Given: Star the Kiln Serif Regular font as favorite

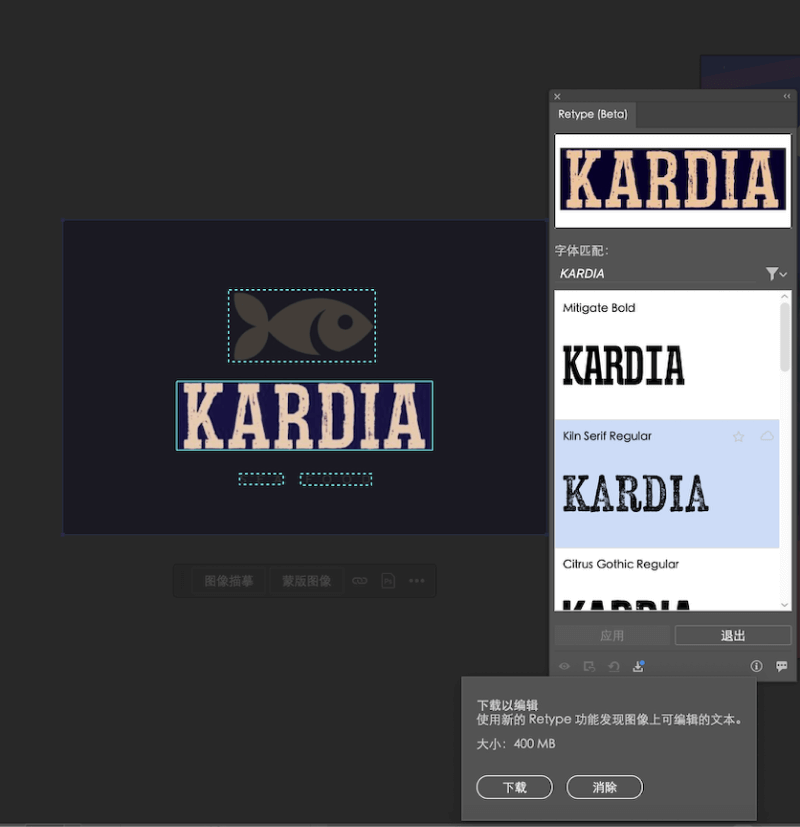Looking at the screenshot, I should tap(738, 437).
